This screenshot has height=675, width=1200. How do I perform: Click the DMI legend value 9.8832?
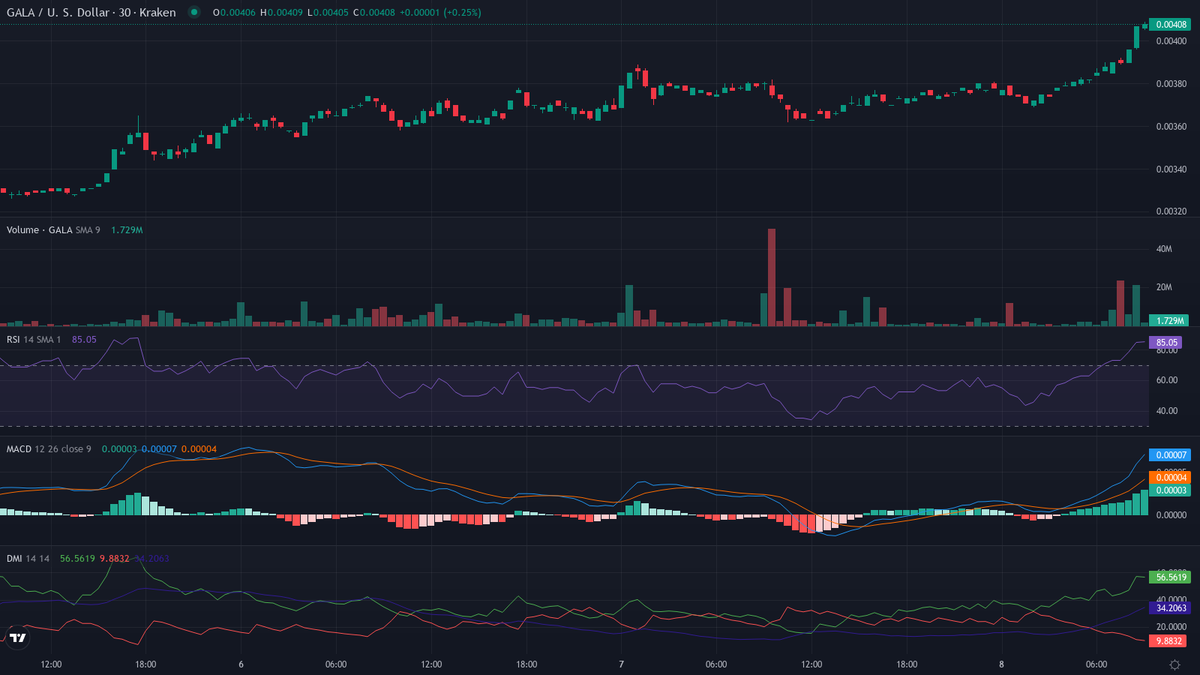(x=115, y=558)
